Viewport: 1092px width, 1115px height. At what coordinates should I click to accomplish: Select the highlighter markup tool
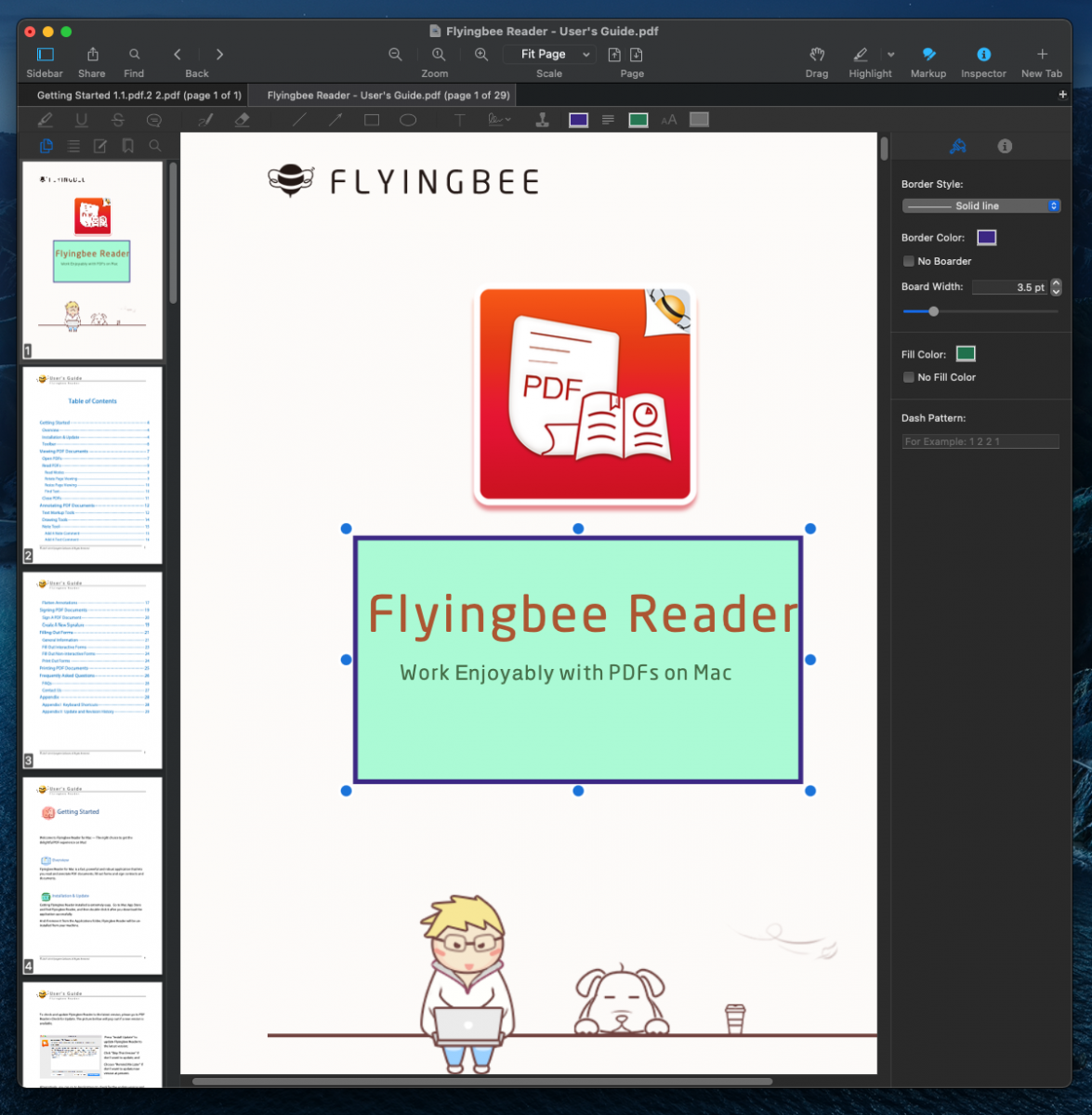coord(45,120)
